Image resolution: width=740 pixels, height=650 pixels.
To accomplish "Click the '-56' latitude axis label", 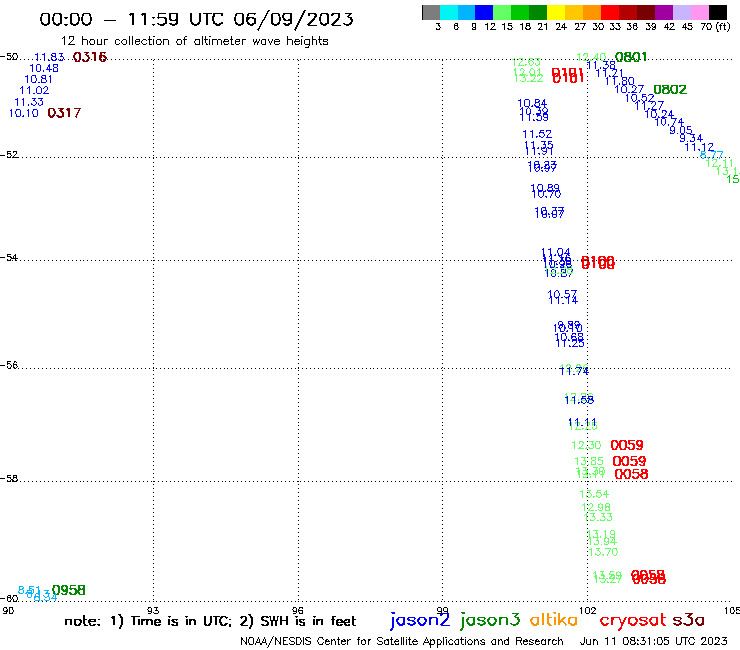I will 9,365.
